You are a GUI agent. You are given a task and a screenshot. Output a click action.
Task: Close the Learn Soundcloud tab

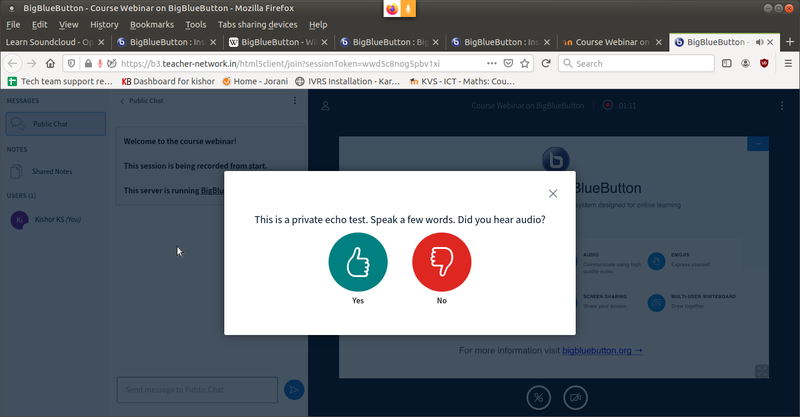(101, 42)
